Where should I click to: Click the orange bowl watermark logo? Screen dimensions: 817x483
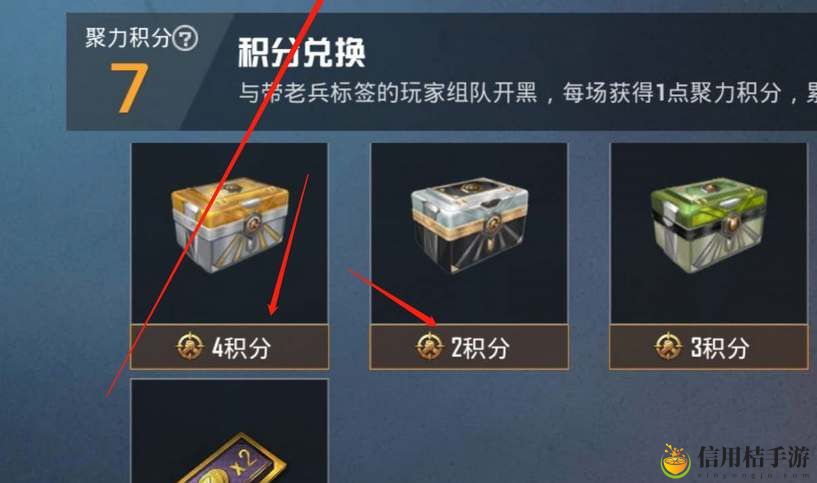click(675, 461)
